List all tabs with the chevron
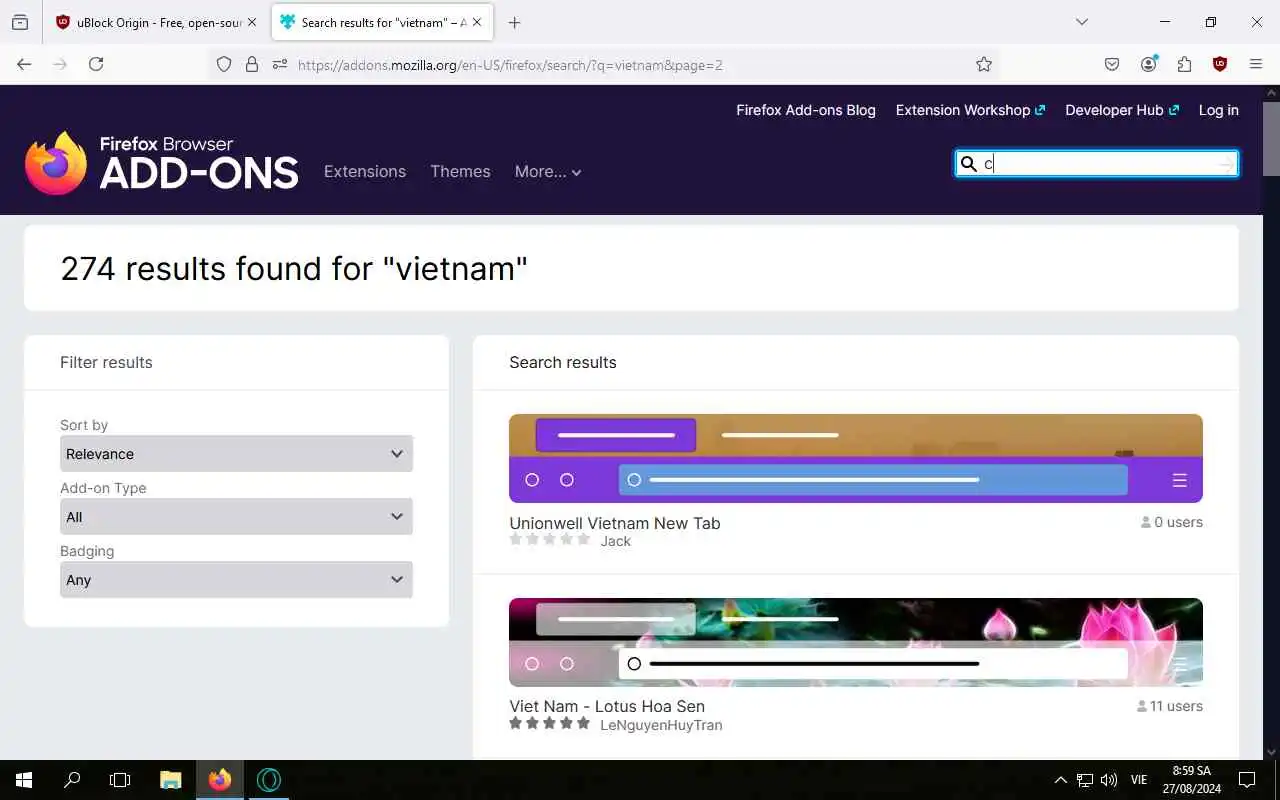 1082,22
